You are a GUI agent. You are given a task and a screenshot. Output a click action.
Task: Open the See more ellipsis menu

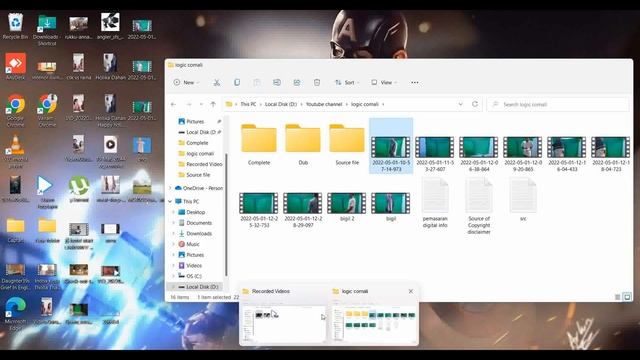pos(415,82)
